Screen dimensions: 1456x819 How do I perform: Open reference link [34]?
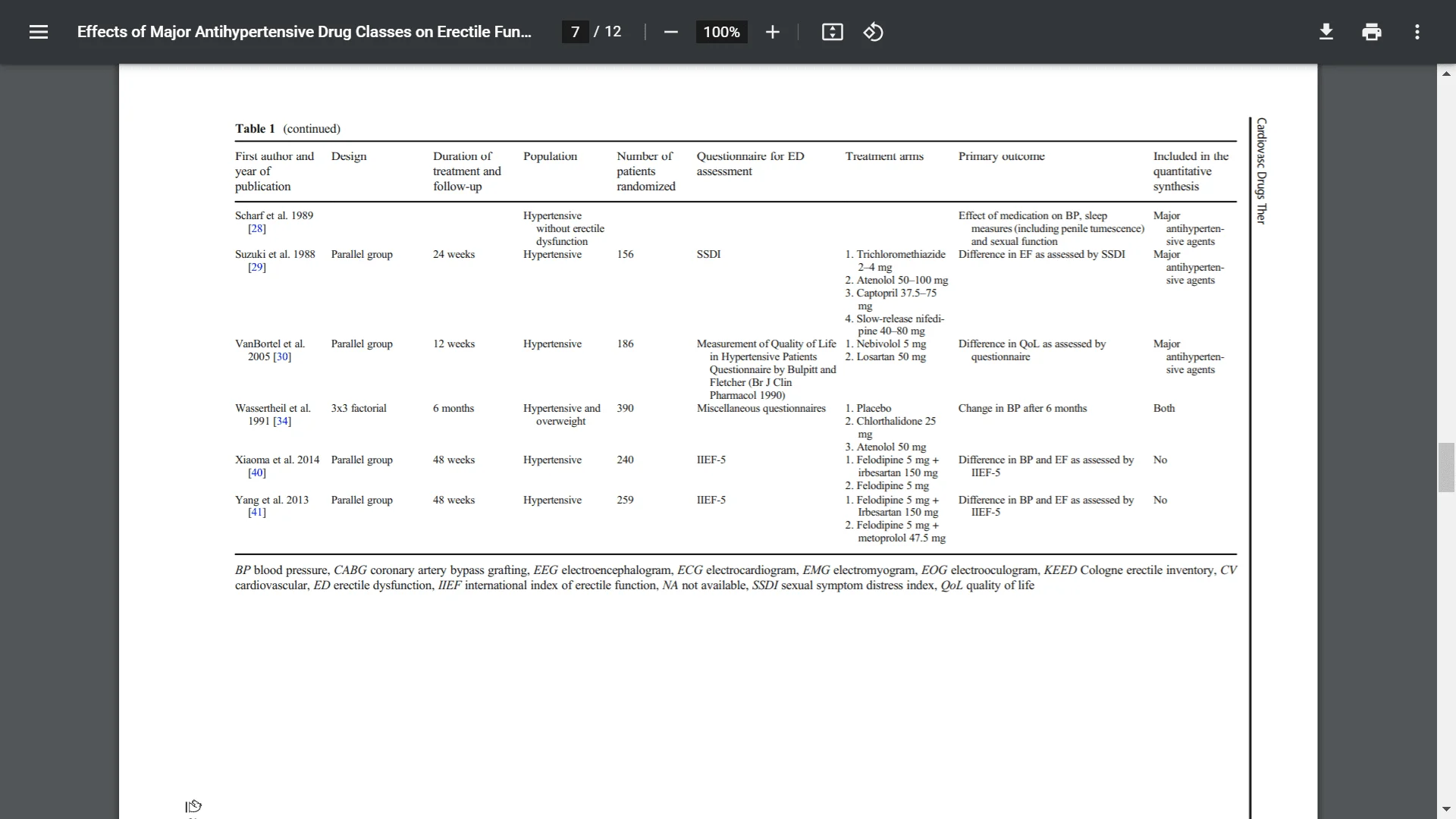(282, 421)
